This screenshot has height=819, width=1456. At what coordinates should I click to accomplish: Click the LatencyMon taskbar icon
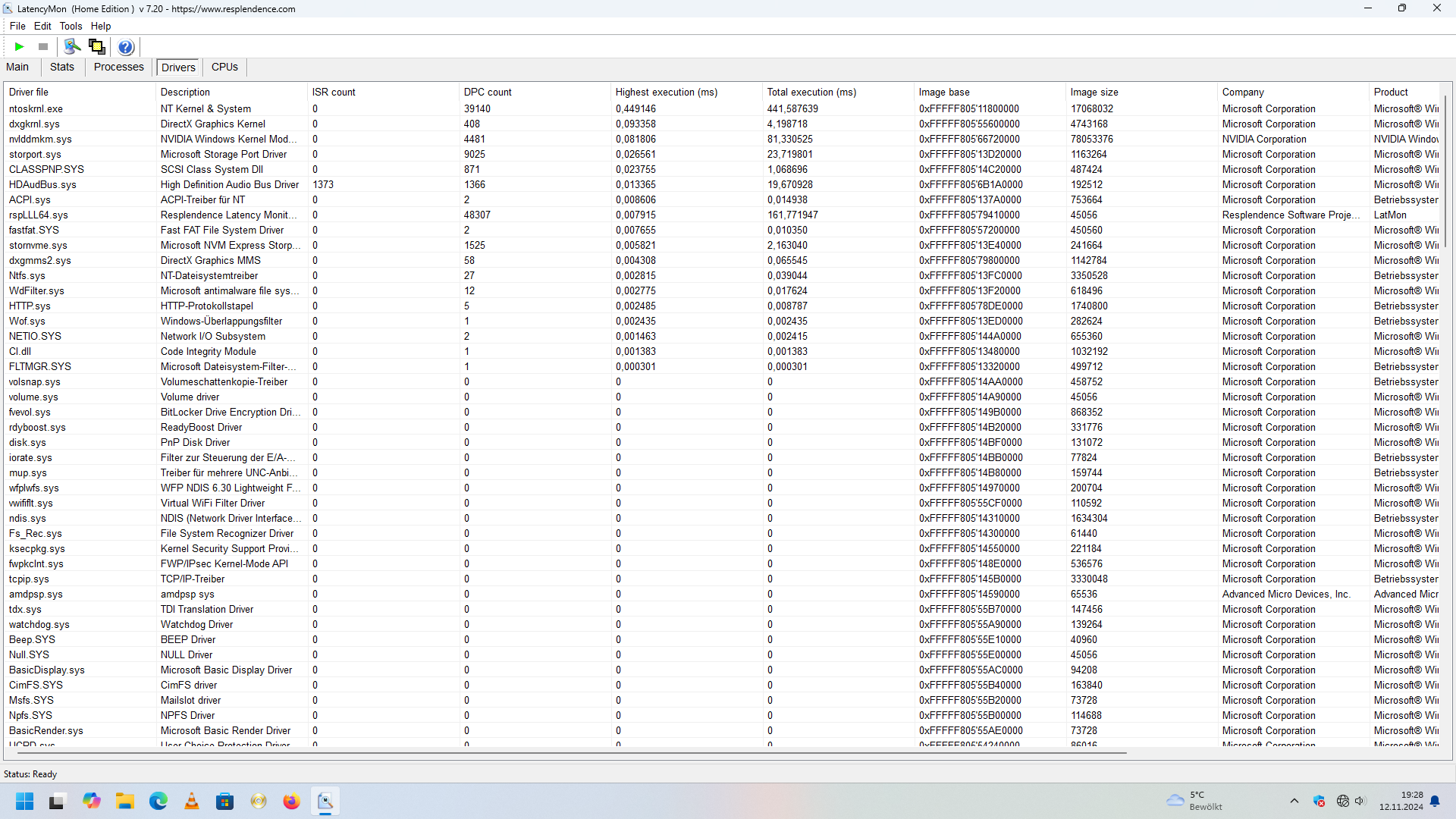(x=325, y=802)
